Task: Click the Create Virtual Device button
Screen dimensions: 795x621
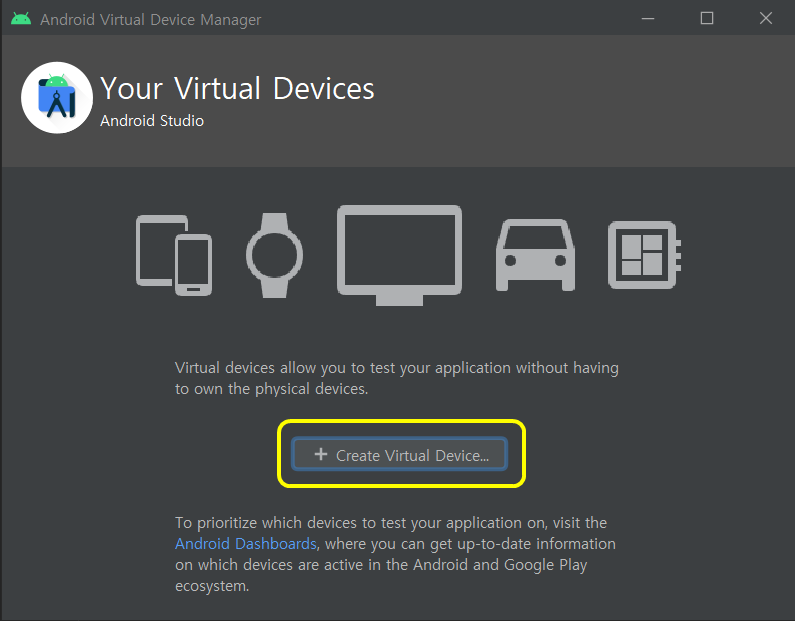Action: (399, 454)
